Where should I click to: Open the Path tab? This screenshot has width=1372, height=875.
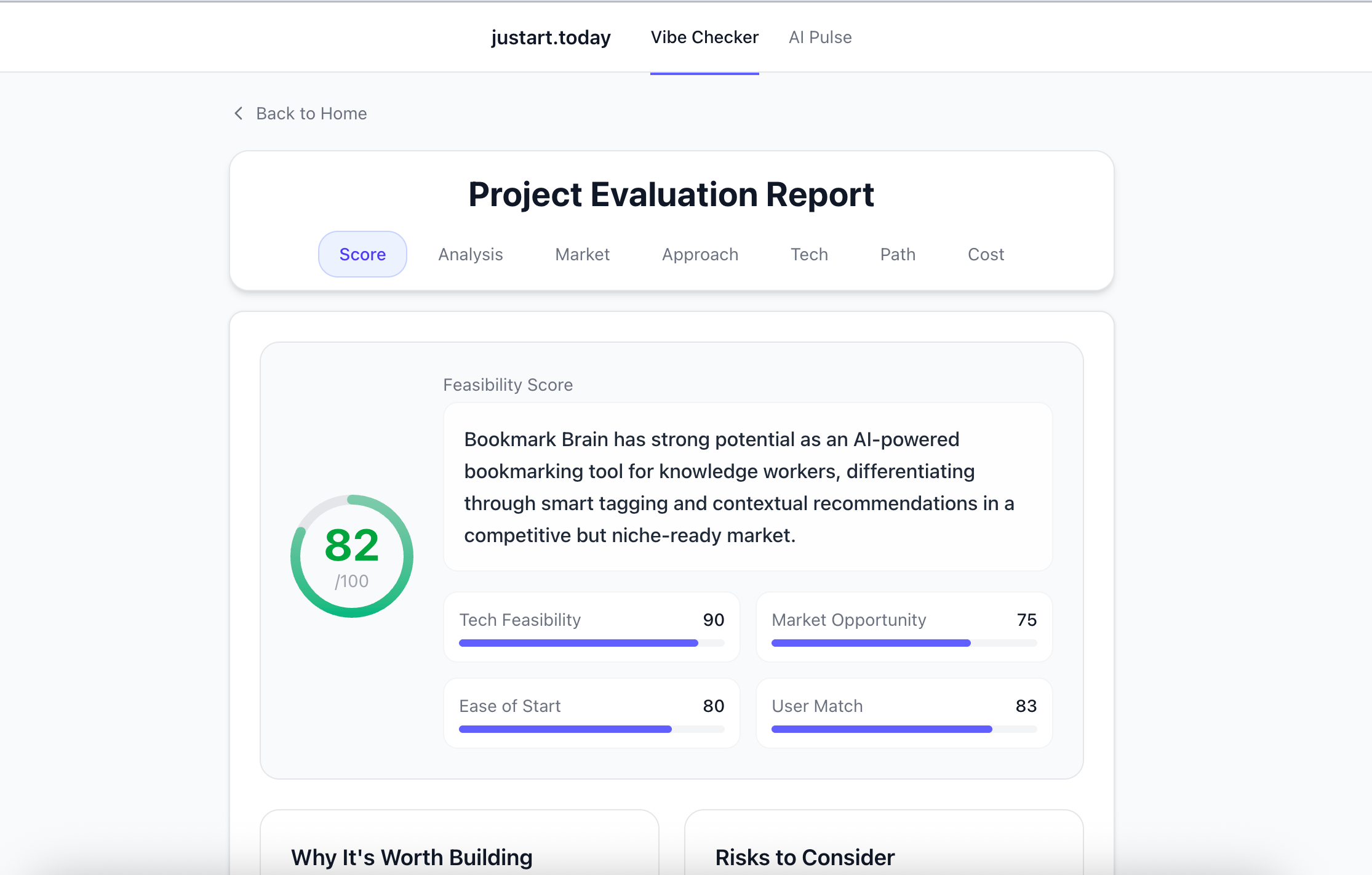[x=898, y=254]
